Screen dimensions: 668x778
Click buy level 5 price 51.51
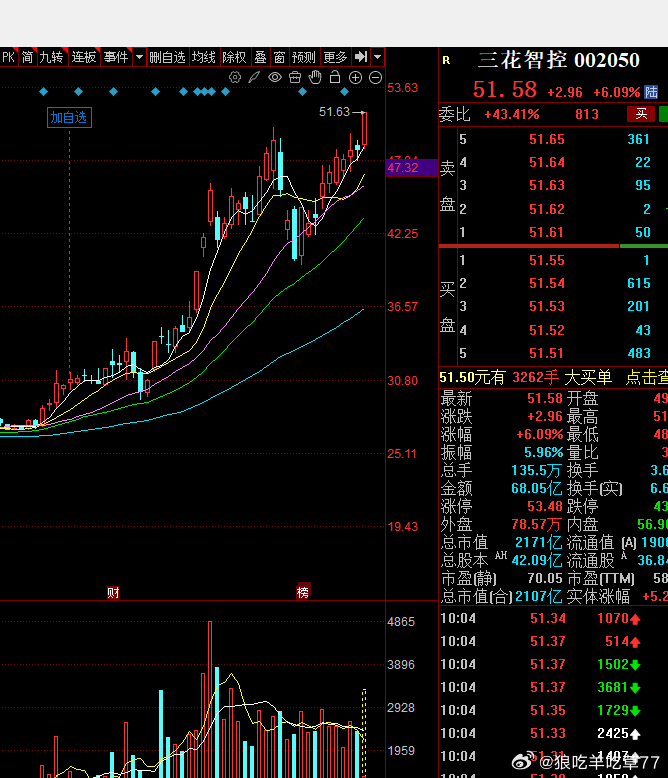[x=547, y=353]
